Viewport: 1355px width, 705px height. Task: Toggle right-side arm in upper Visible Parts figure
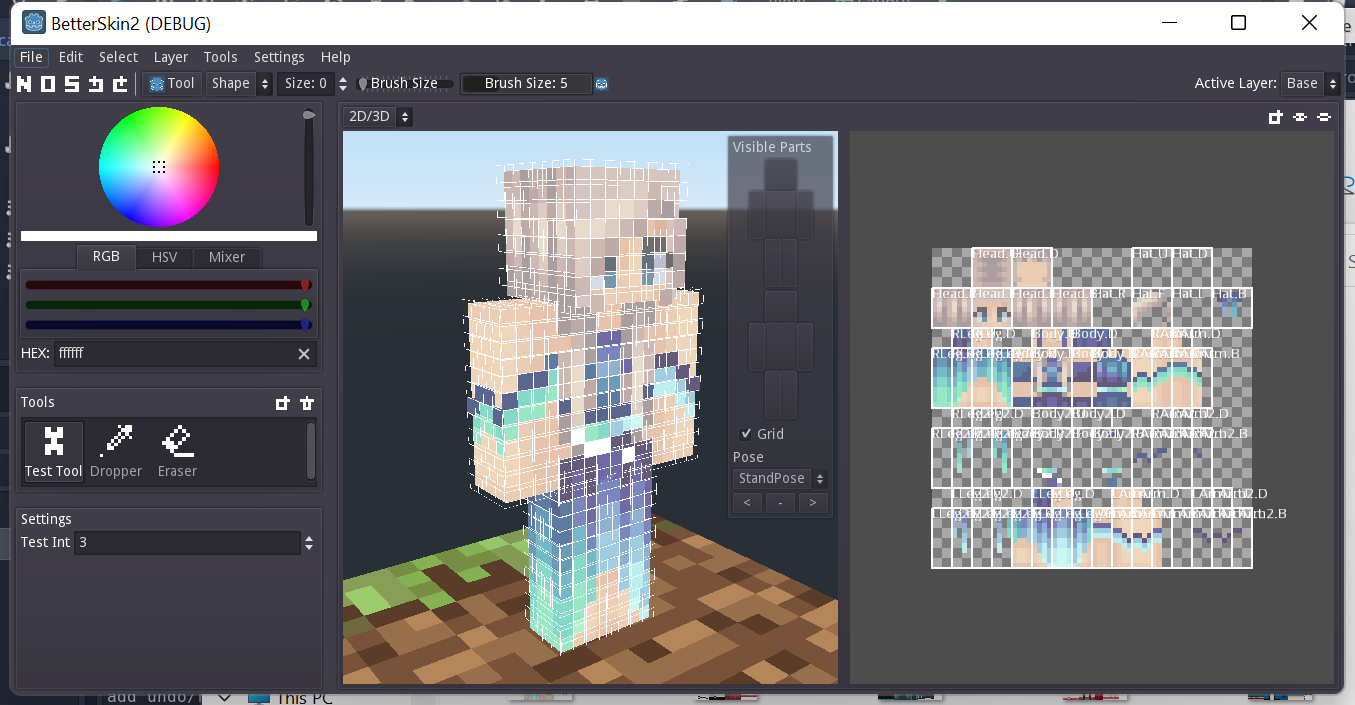[x=805, y=214]
